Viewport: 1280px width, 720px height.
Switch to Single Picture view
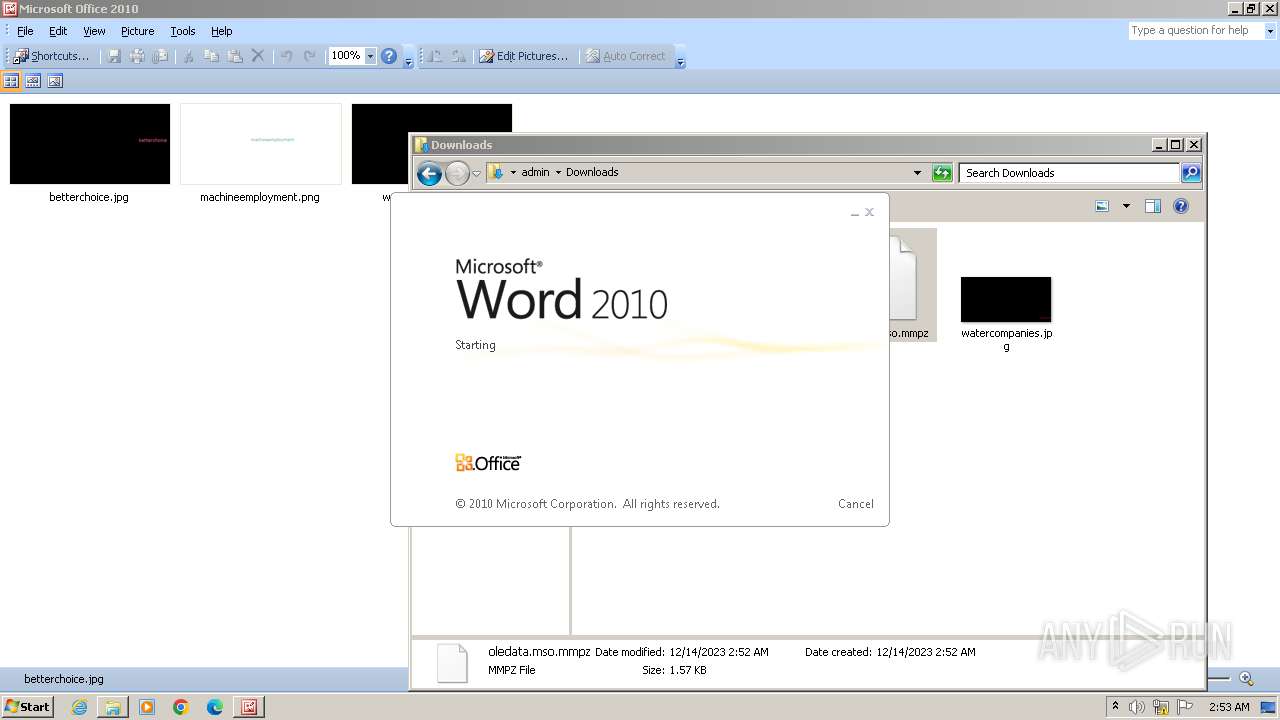click(x=55, y=81)
